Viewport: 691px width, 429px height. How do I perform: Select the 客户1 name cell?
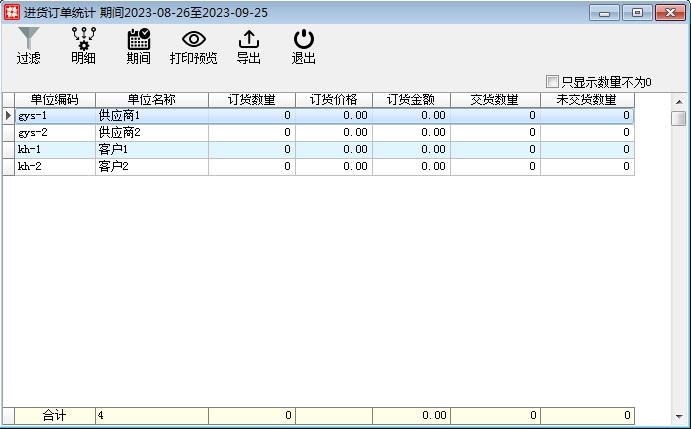coord(151,150)
